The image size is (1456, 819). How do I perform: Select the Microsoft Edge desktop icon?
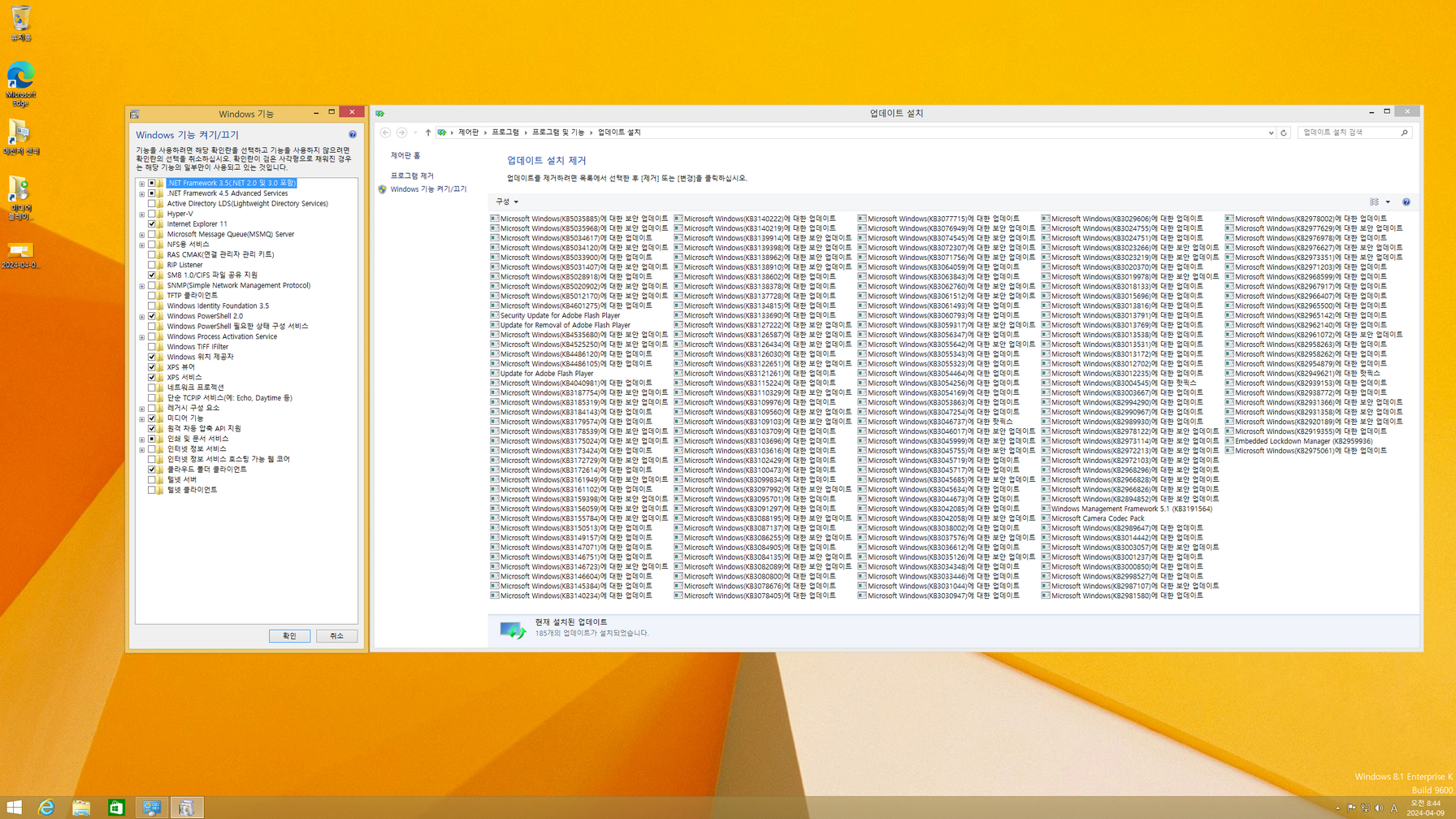20,84
